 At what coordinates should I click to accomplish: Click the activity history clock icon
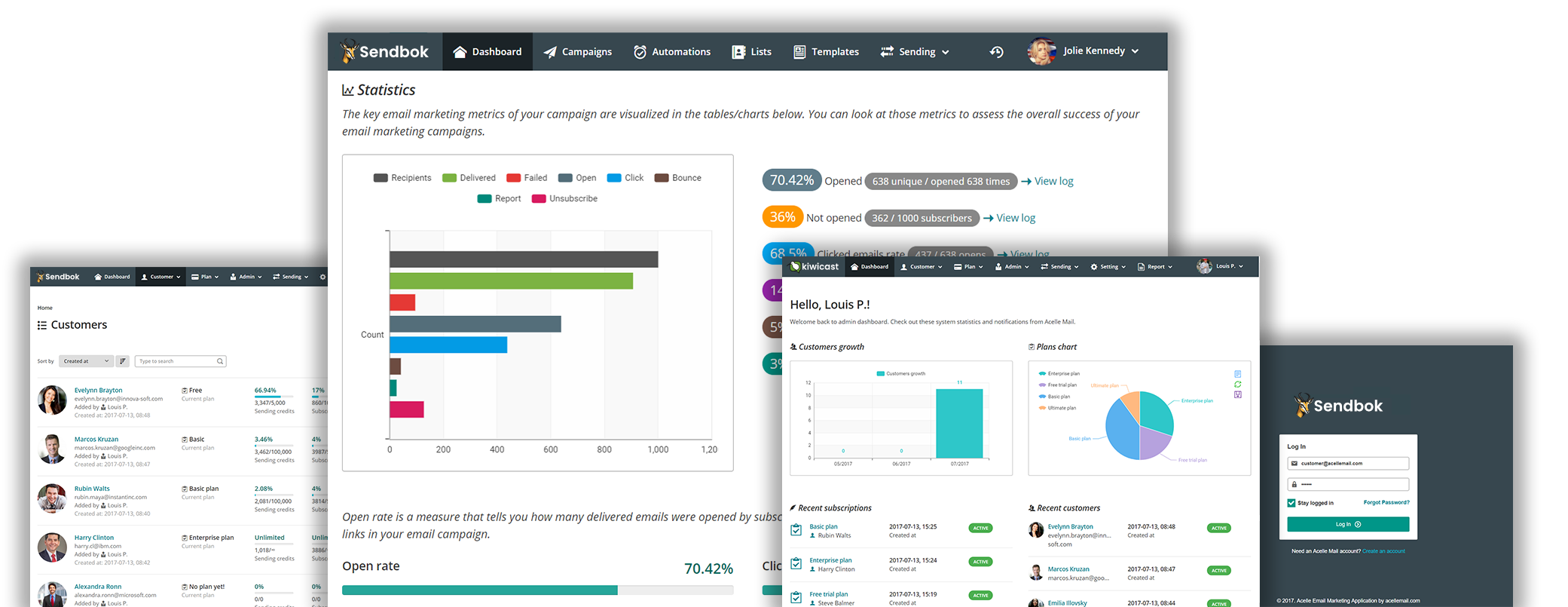coord(996,52)
